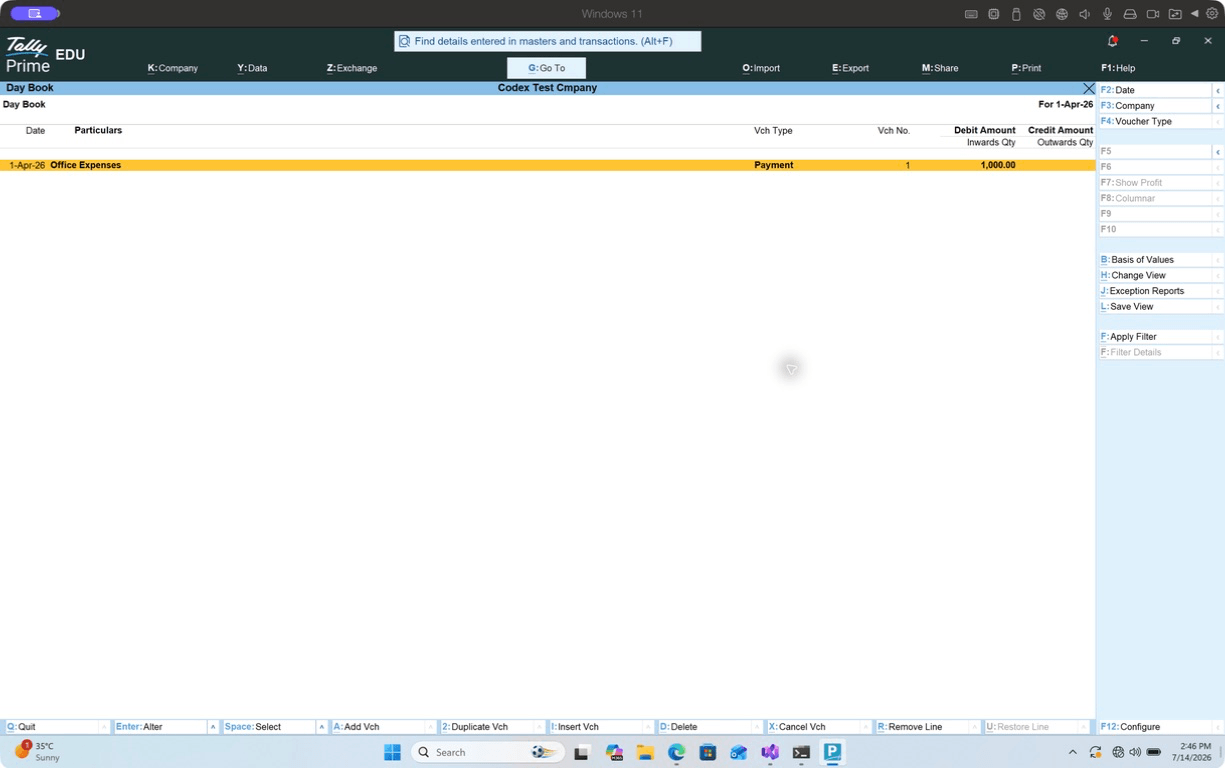This screenshot has height=768, width=1225.
Task: Click F: Apply Filter
Action: [1155, 337]
